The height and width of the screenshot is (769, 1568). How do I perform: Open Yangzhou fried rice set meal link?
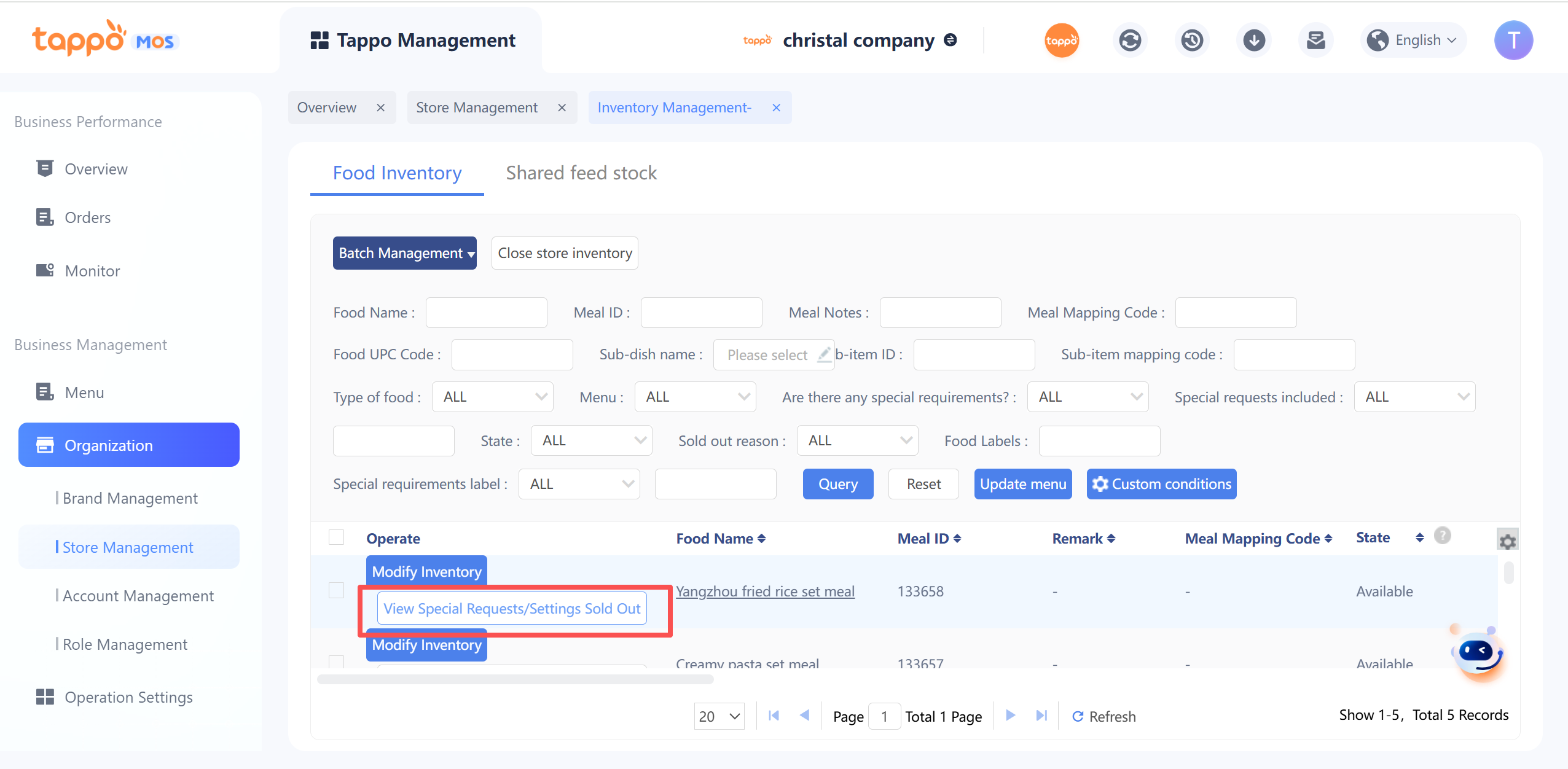[x=765, y=591]
